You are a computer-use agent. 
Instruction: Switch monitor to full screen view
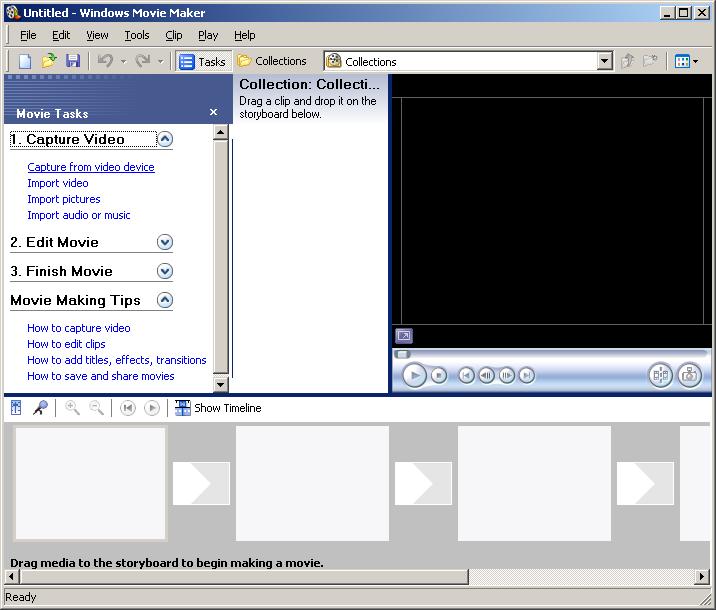tap(404, 336)
